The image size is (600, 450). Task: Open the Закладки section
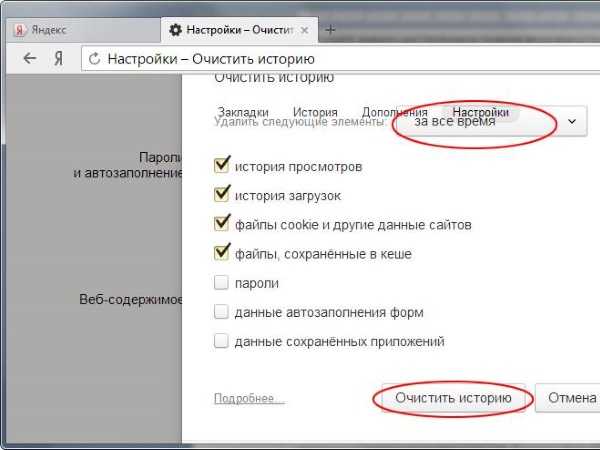coord(243,112)
